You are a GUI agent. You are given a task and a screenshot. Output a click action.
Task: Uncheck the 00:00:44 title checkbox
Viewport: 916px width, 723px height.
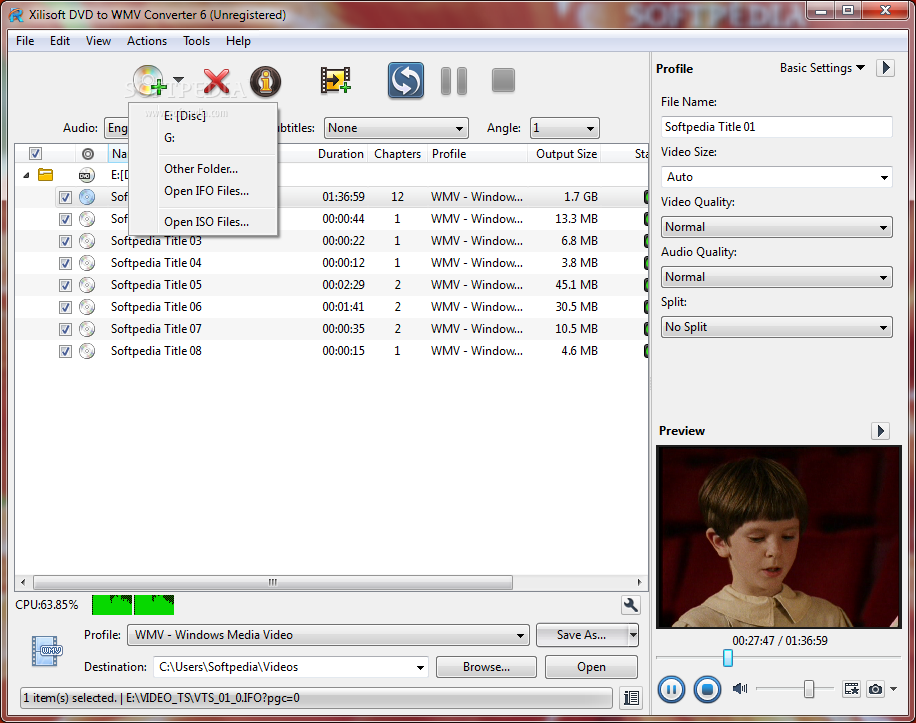(65, 219)
